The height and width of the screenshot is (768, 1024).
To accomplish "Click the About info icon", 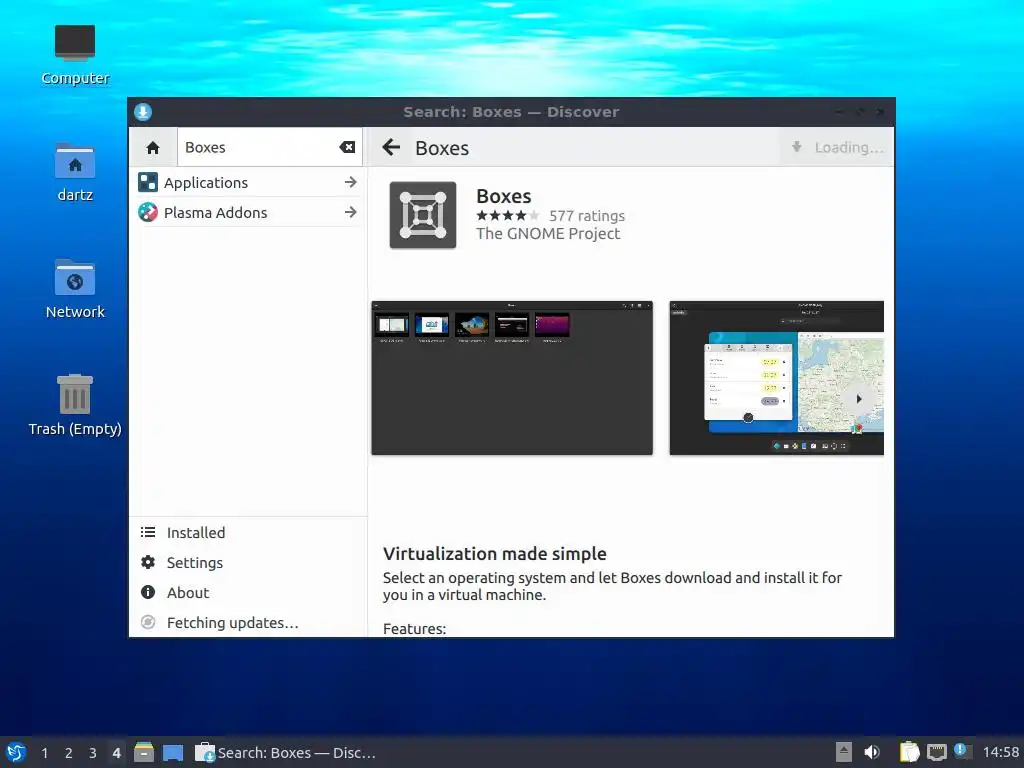I will point(148,592).
